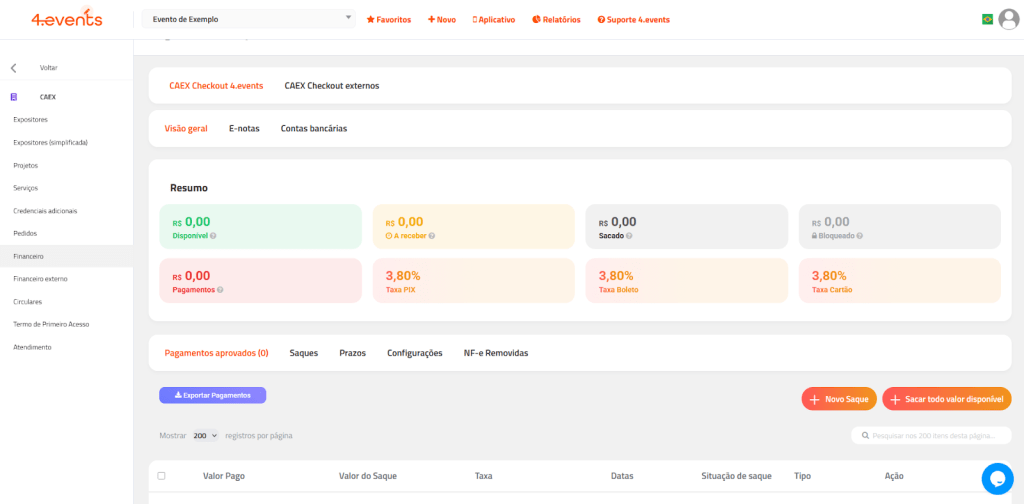Open the Evento de Exemplo event dropdown
Screen dimensions: 1024x504
coord(248,19)
